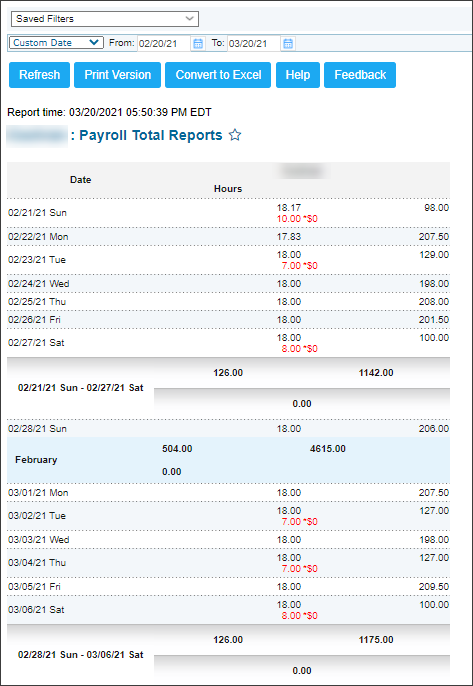Favorite the Payroll Total Reports star
The image size is (473, 686).
click(235, 135)
